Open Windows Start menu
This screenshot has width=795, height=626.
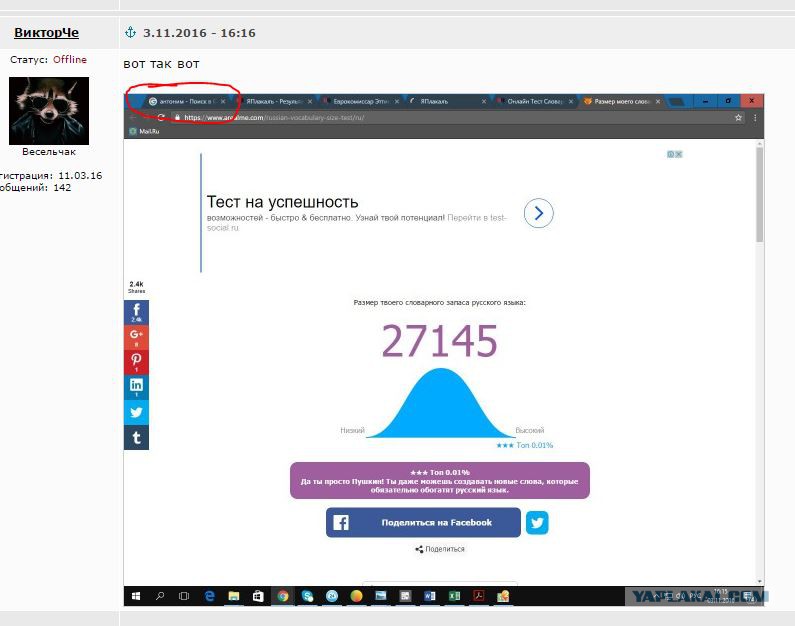[136, 596]
